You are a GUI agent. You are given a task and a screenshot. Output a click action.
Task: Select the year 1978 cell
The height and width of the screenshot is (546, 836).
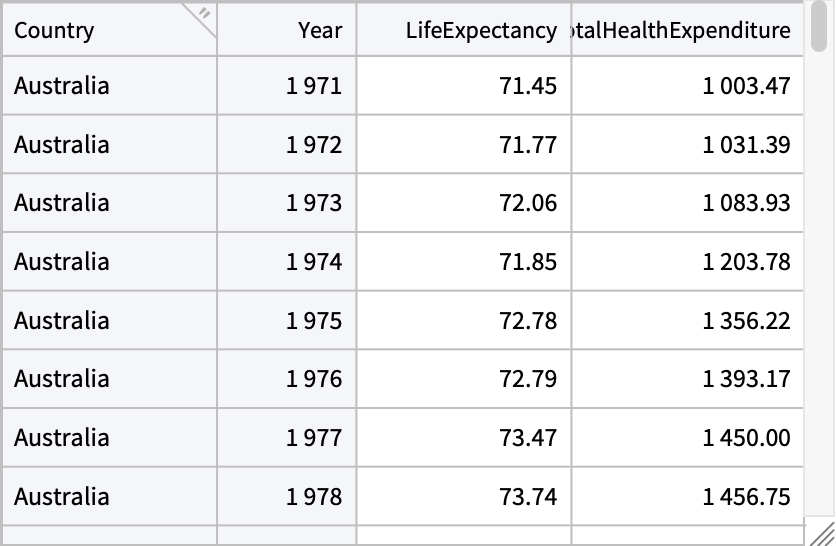[314, 497]
